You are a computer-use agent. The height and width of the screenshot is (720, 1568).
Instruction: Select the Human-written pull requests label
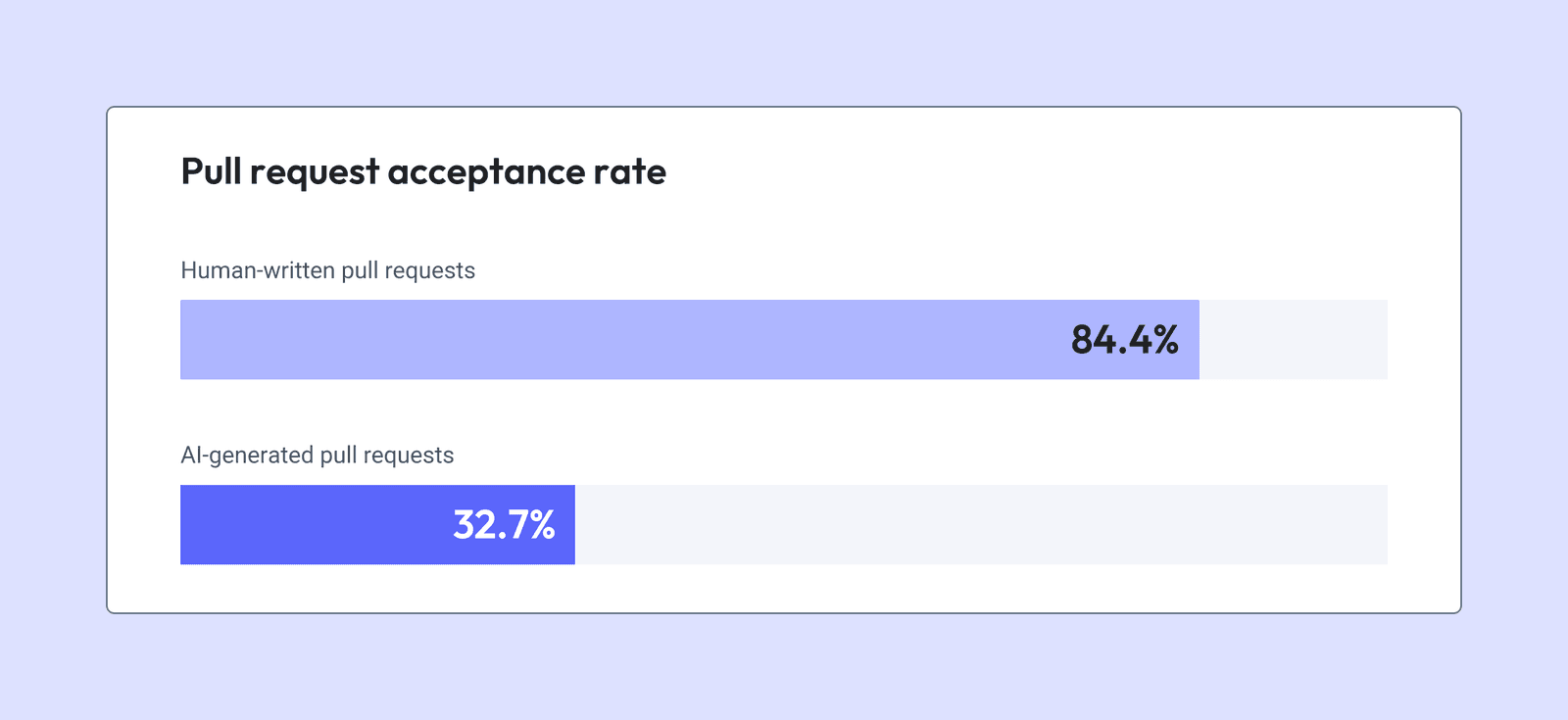(328, 270)
